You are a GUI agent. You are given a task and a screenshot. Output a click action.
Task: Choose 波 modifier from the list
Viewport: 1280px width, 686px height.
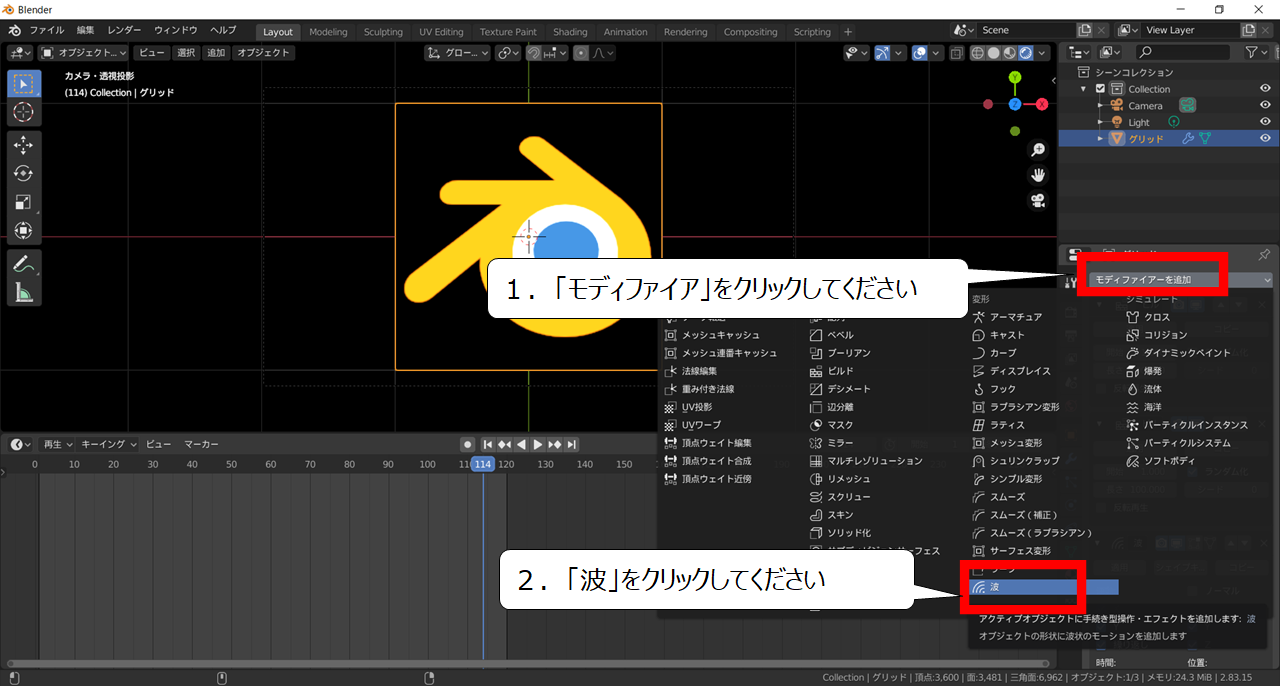[x=1044, y=587]
